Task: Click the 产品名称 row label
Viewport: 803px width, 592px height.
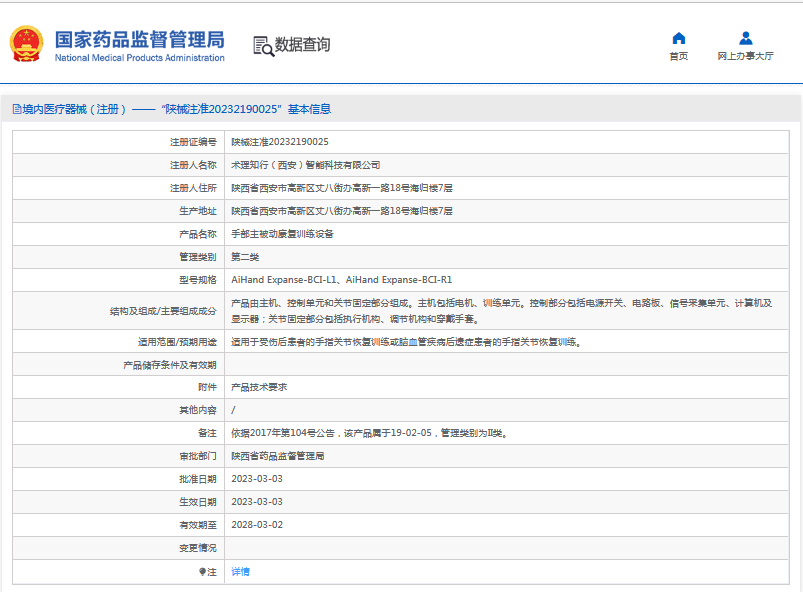Action: coord(198,234)
